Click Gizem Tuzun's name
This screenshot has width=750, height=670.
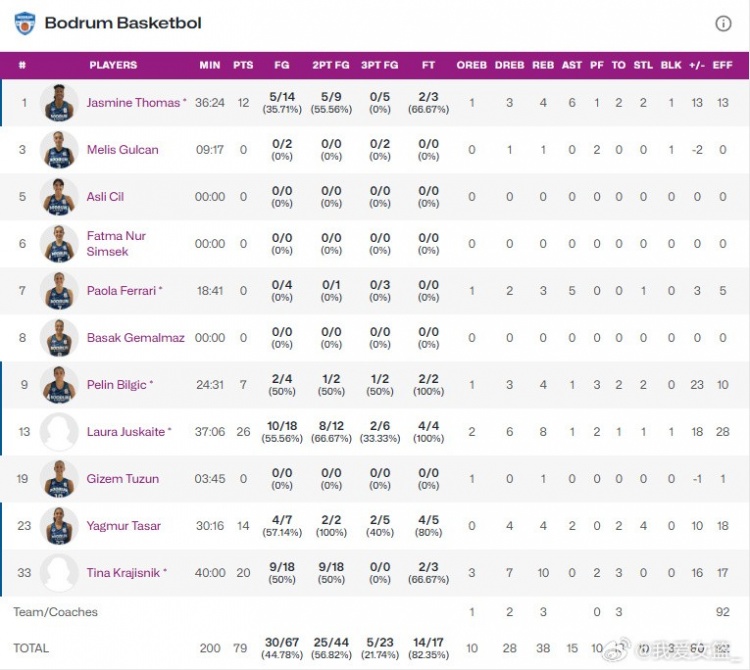pyautogui.click(x=122, y=479)
